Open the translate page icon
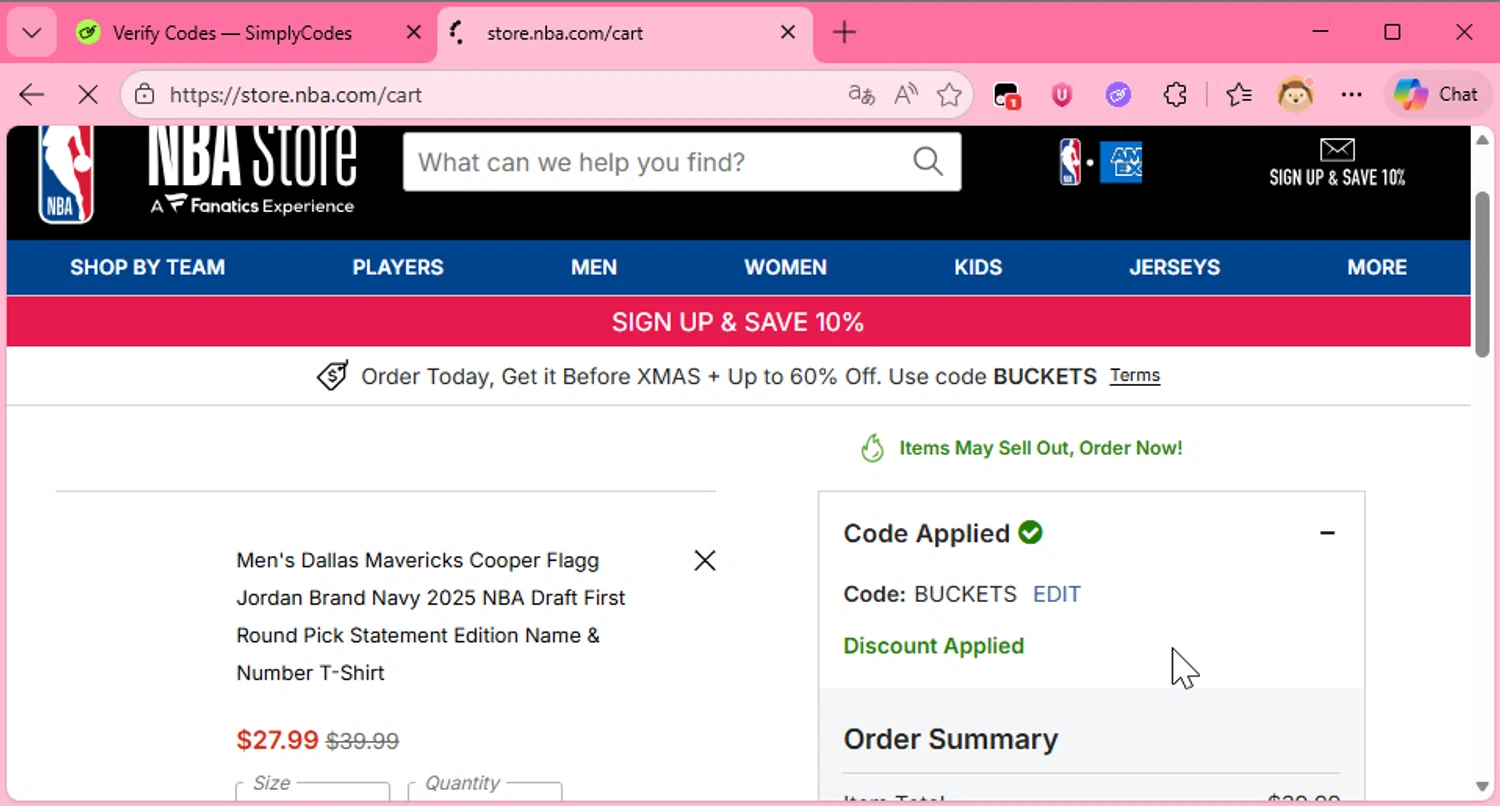The width and height of the screenshot is (1500, 806). click(x=861, y=95)
